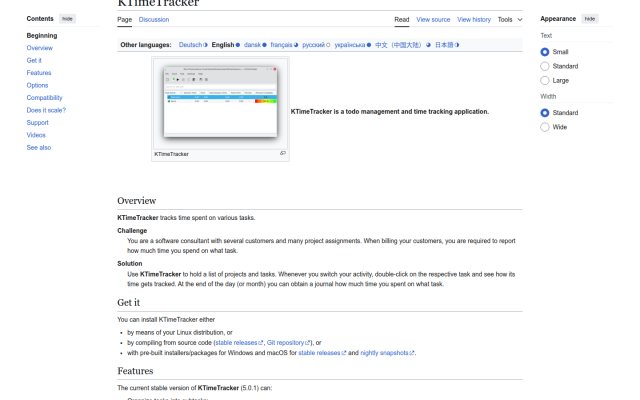Select Large text size radio button
The height and width of the screenshot is (400, 640).
544,80
